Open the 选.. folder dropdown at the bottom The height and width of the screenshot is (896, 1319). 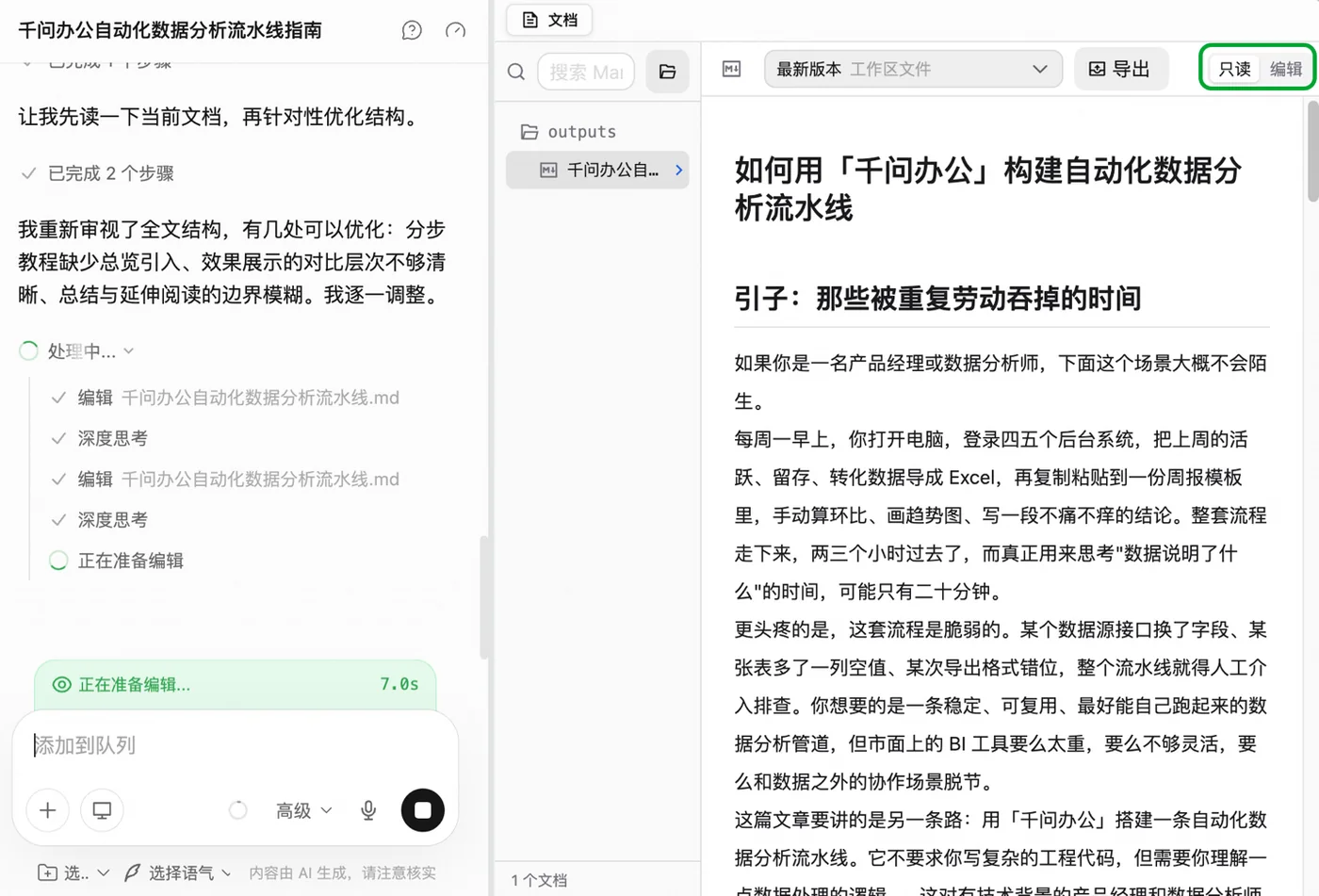click(73, 873)
